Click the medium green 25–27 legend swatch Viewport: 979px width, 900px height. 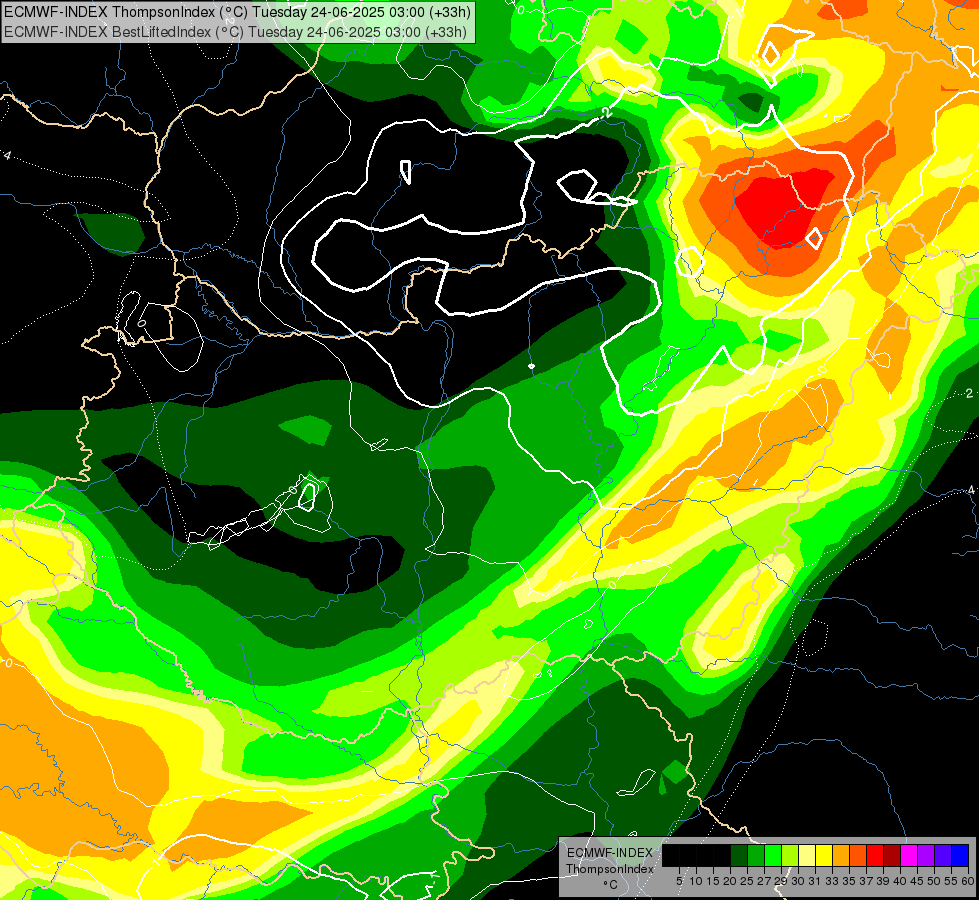pyautogui.click(x=755, y=855)
